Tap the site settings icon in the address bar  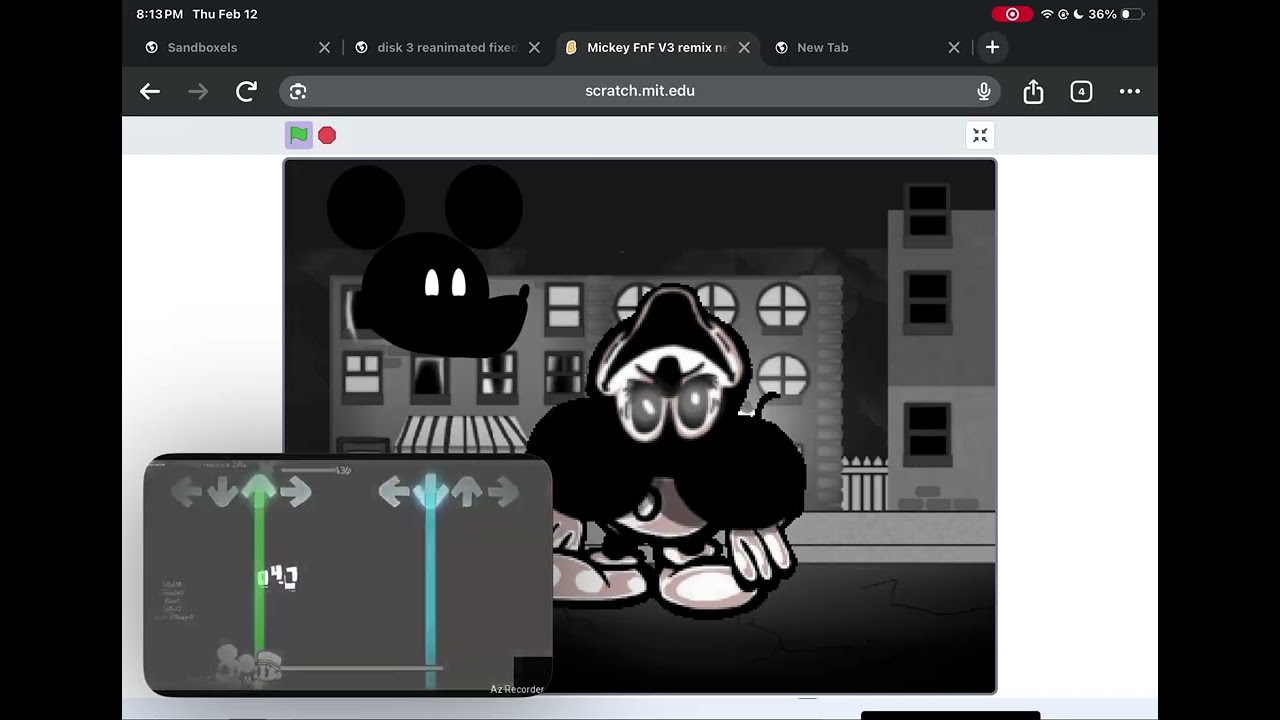coord(298,91)
